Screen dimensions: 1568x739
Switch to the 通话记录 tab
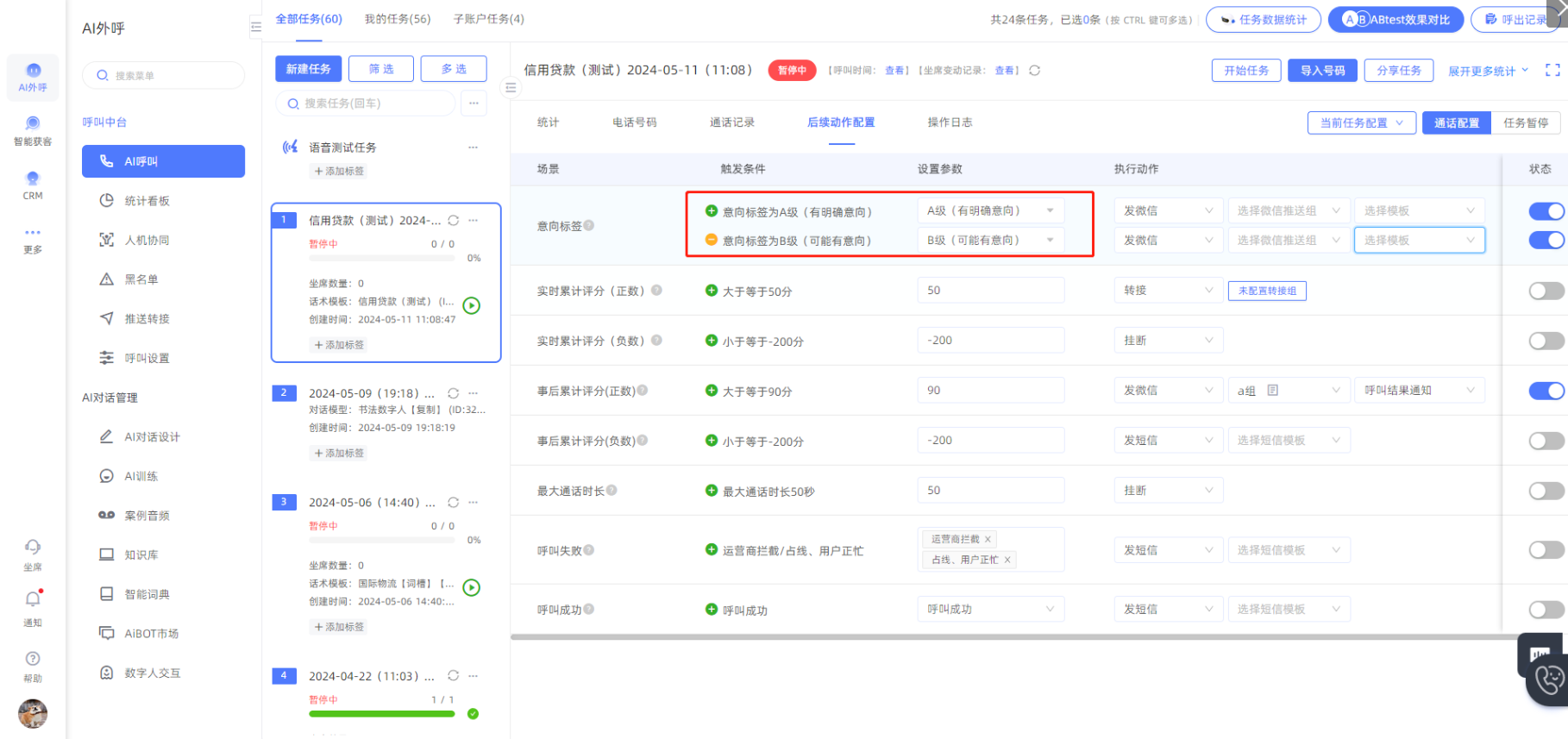(x=731, y=122)
